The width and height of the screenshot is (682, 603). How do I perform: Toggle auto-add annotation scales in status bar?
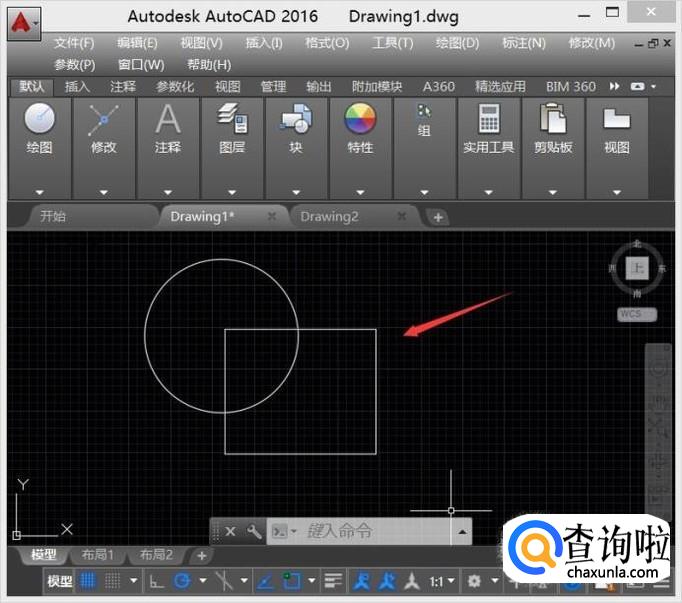tap(387, 581)
